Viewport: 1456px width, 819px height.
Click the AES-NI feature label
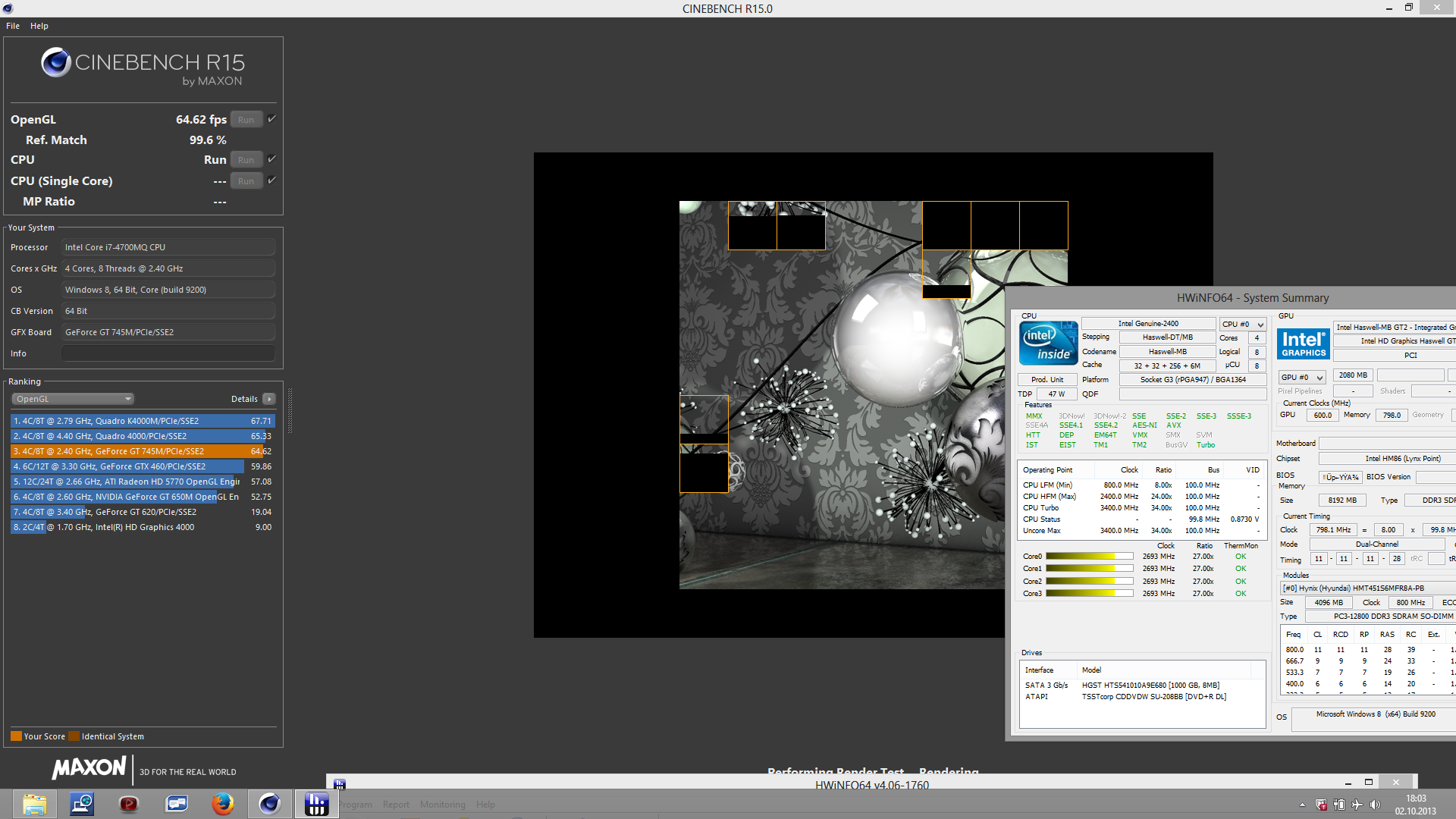click(x=1144, y=425)
